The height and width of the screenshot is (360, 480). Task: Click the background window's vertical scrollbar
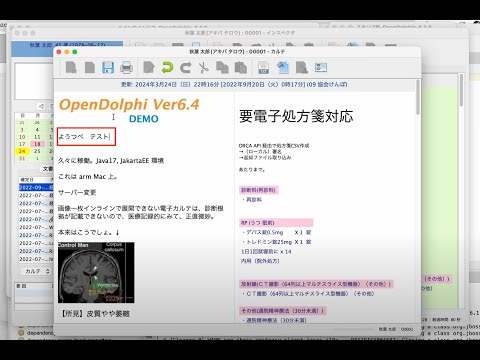tap(461, 90)
